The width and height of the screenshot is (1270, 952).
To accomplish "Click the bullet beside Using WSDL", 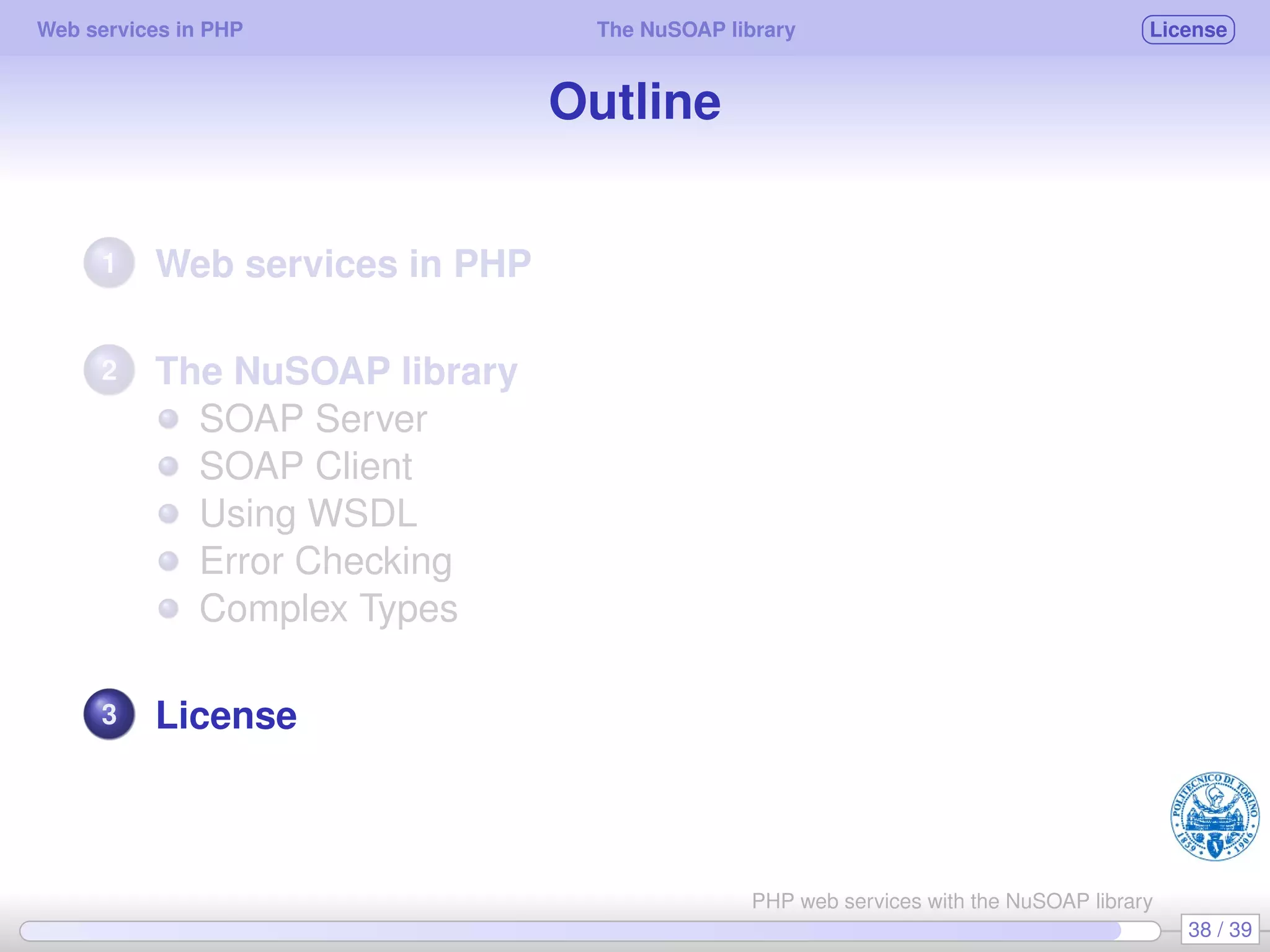I will pyautogui.click(x=168, y=513).
